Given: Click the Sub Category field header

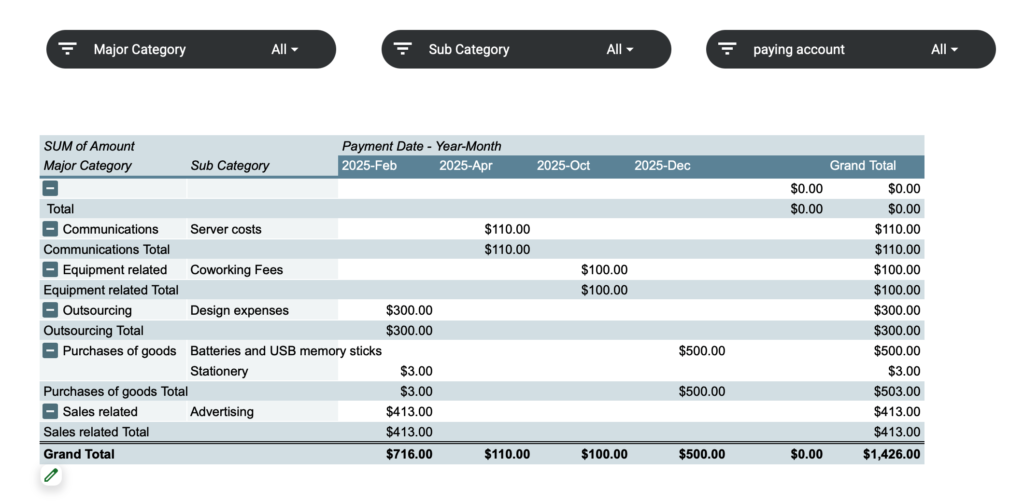Looking at the screenshot, I should click(229, 166).
